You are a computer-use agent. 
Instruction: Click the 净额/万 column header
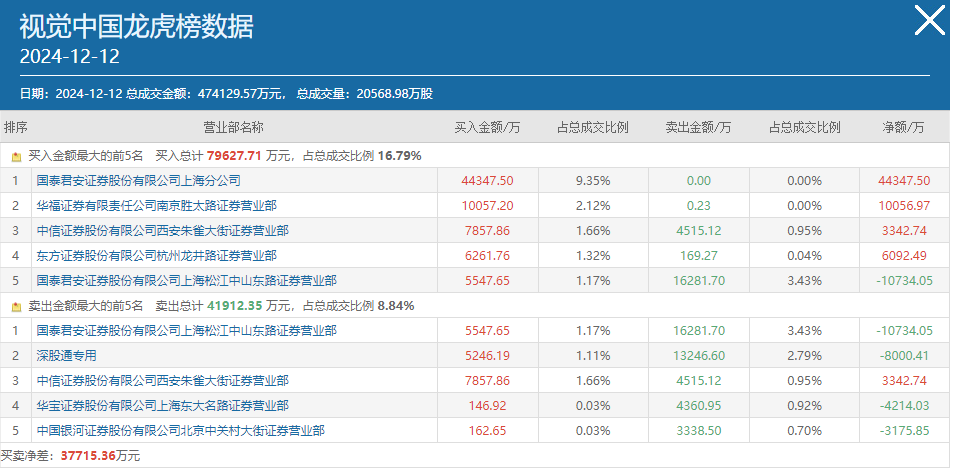pyautogui.click(x=904, y=128)
